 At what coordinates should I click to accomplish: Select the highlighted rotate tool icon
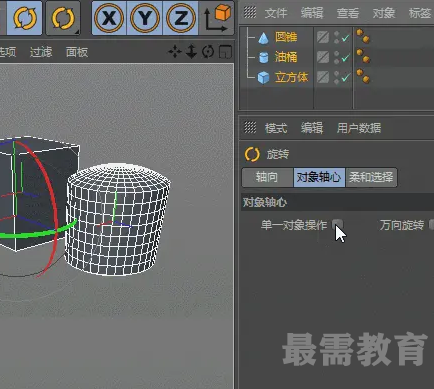click(25, 18)
